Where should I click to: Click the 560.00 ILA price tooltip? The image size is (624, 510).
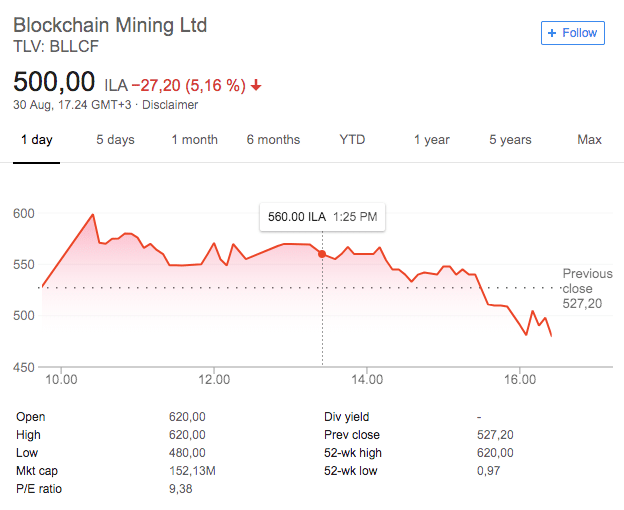tap(322, 216)
